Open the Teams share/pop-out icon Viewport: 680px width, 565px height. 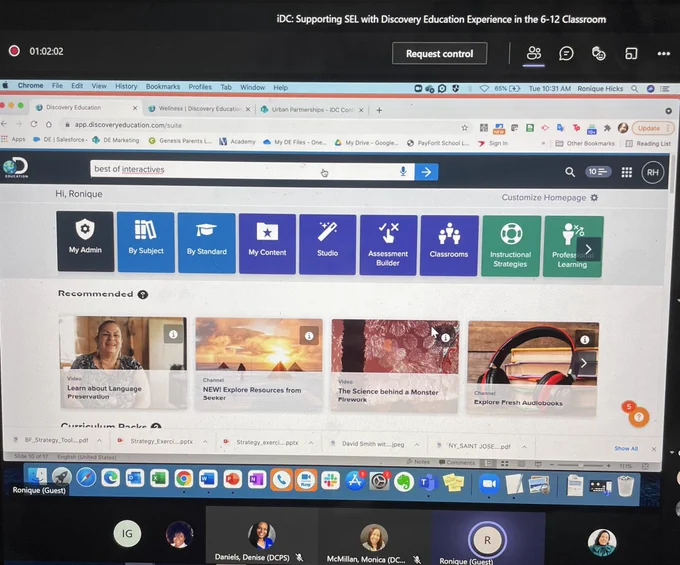[x=631, y=54]
